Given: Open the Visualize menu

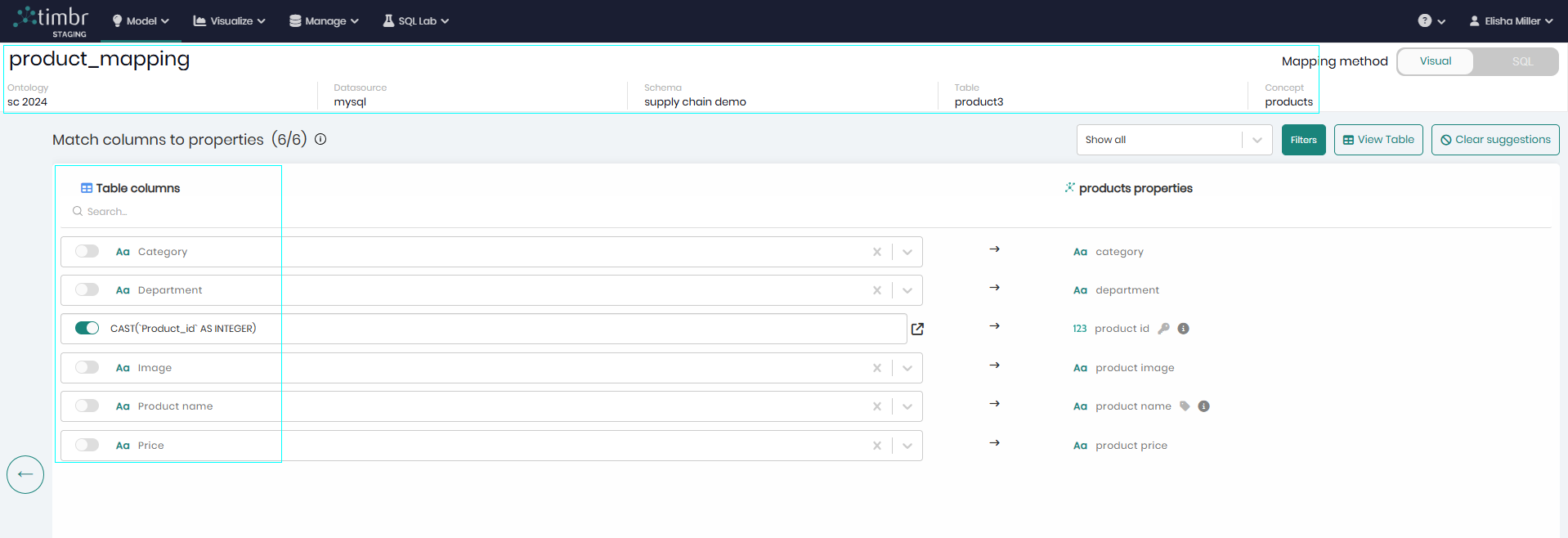Looking at the screenshot, I should (229, 21).
